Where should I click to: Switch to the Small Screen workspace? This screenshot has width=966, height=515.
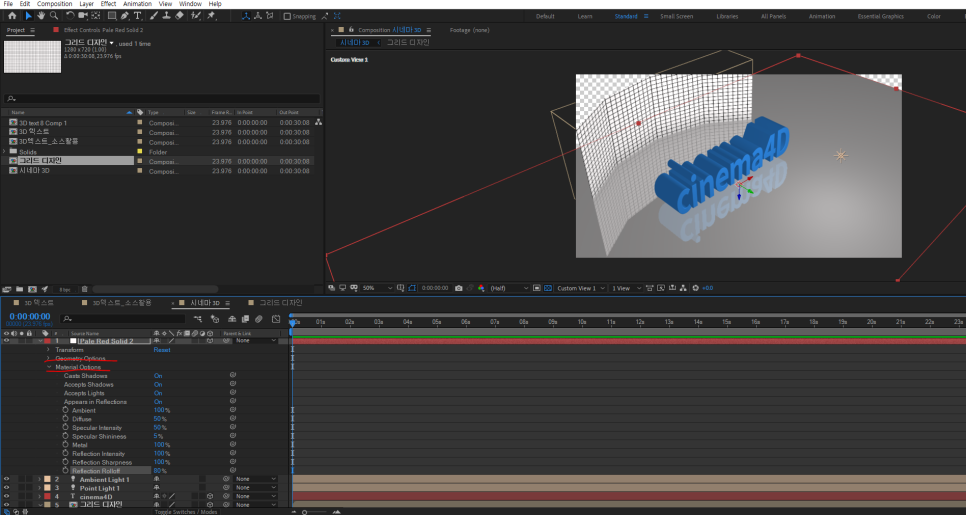point(676,16)
